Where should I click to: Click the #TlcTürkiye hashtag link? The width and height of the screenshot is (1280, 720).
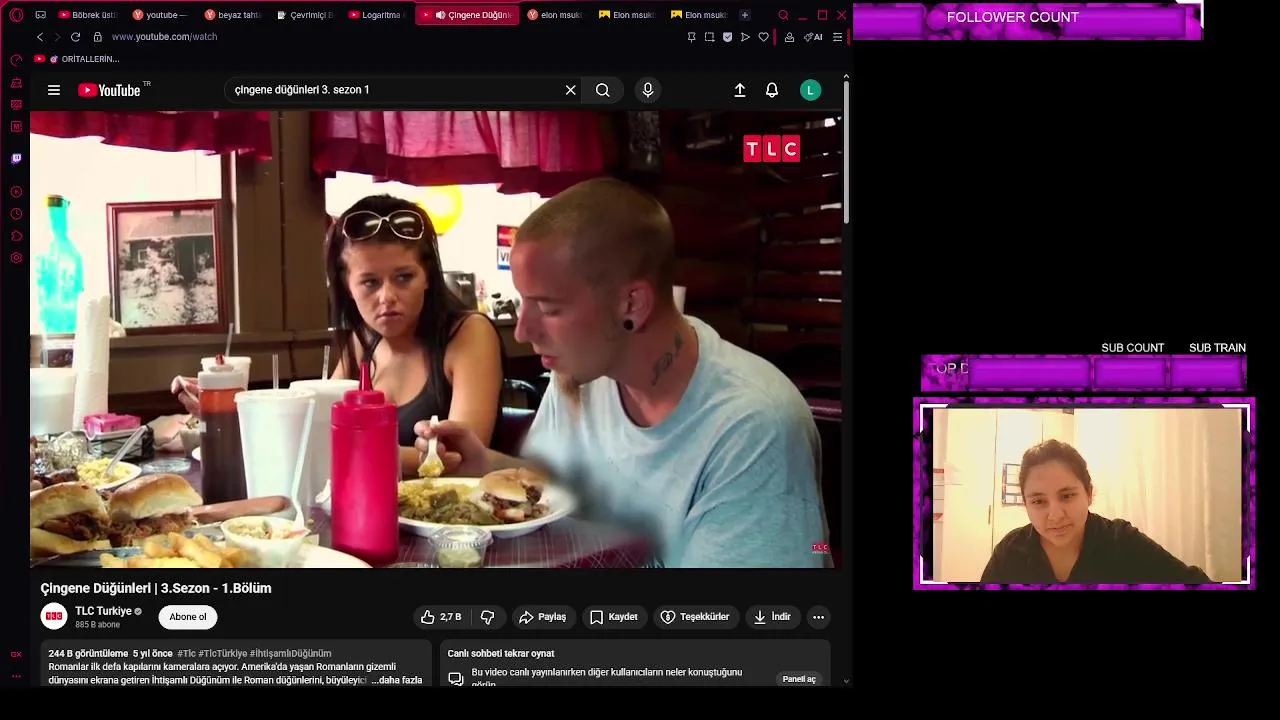[222, 654]
